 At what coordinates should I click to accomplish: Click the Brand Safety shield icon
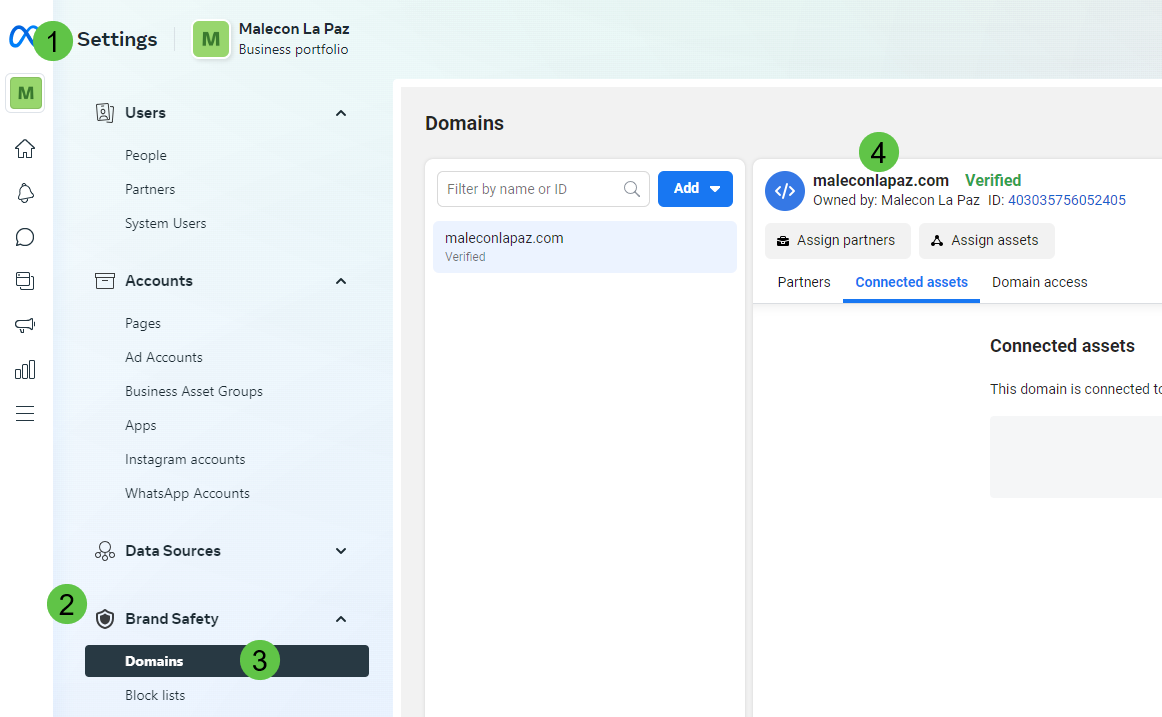point(105,618)
